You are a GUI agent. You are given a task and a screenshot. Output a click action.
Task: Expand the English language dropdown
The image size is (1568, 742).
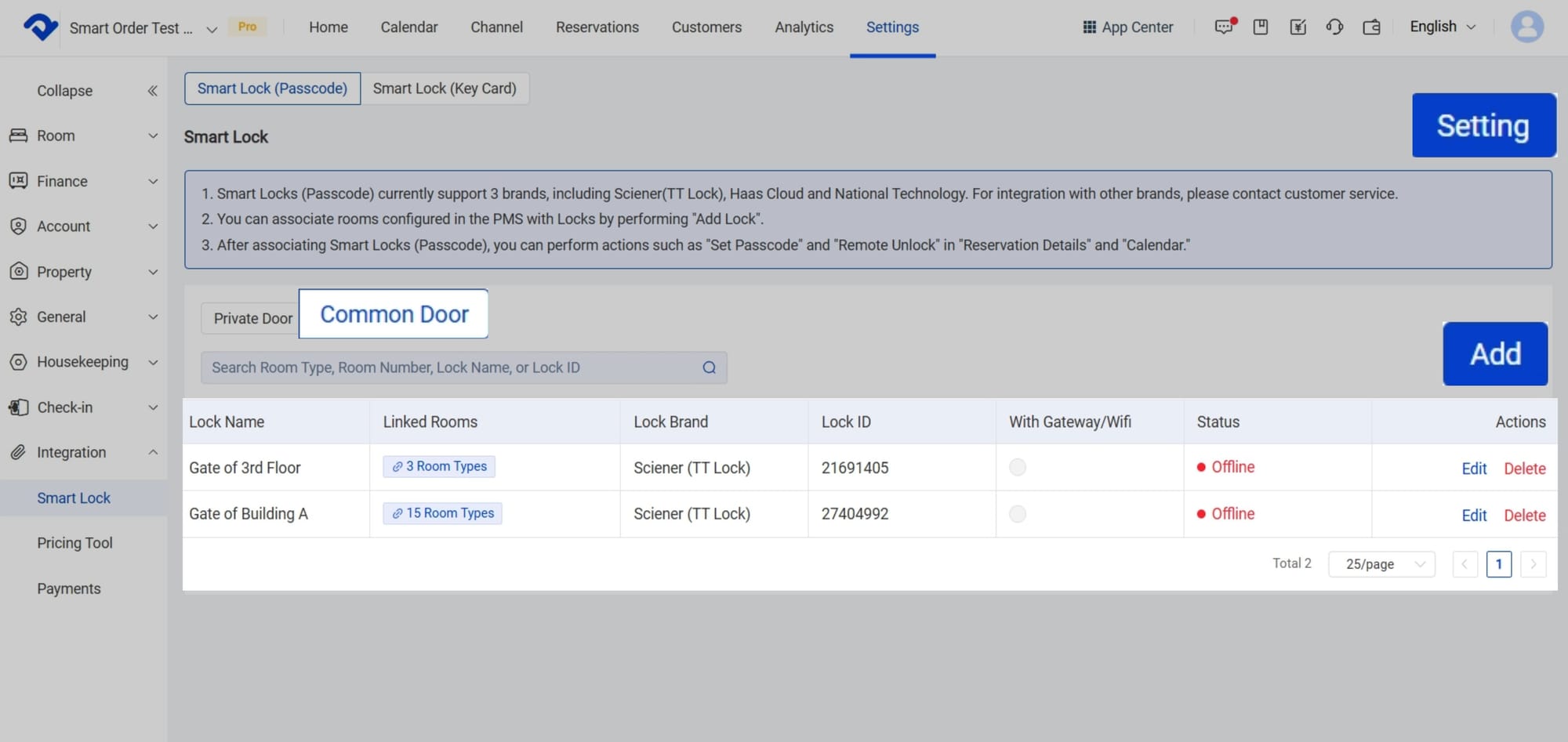[1443, 27]
